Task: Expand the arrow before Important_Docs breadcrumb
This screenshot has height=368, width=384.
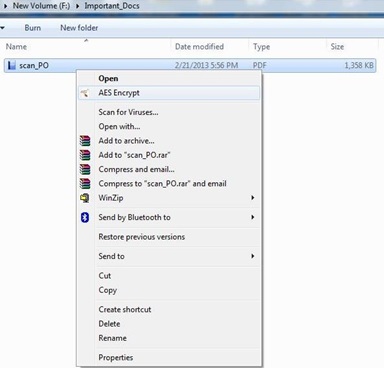Action: pos(77,6)
